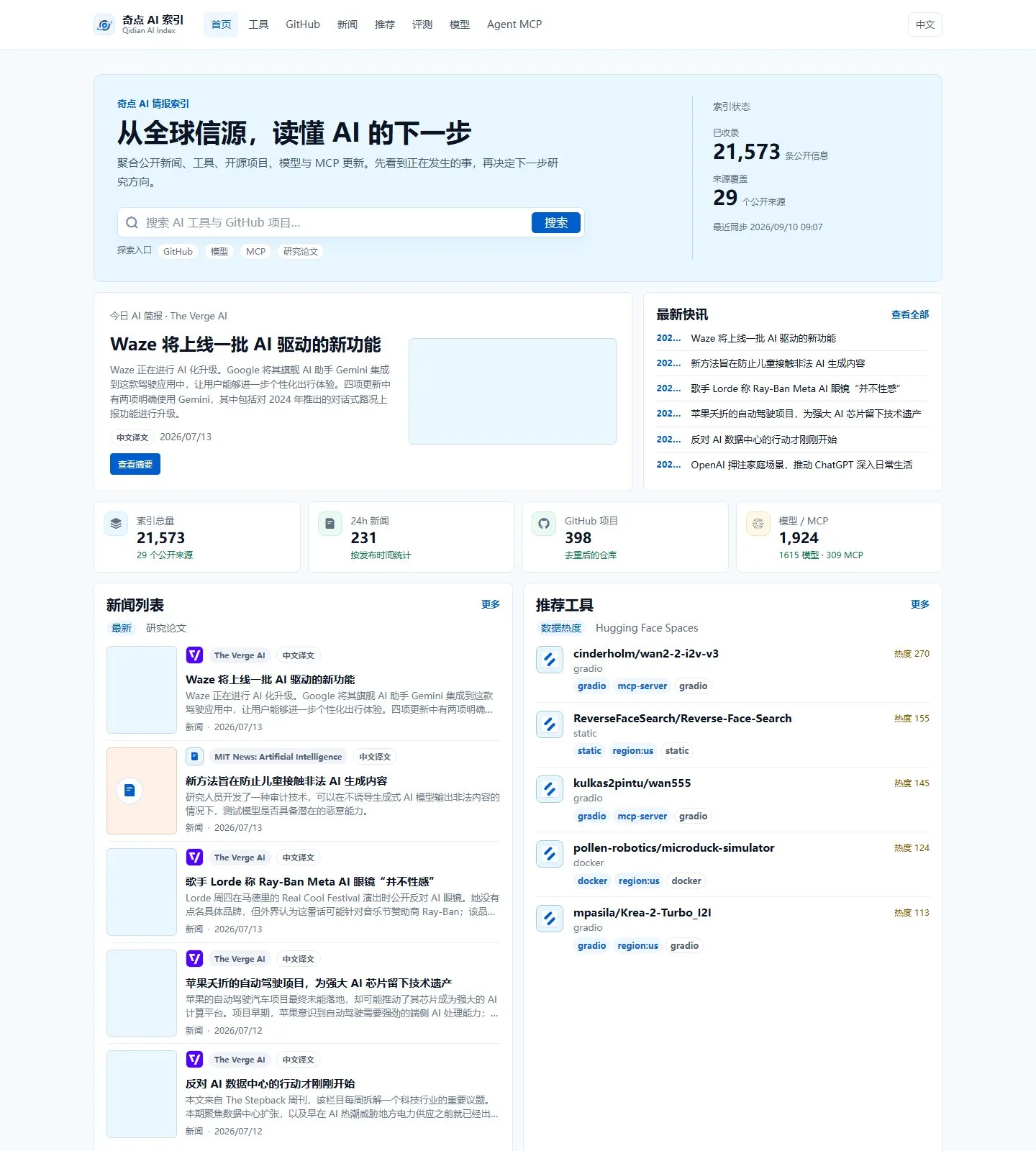1036x1151 pixels.
Task: Select the 模型 explore chip
Action: (219, 252)
